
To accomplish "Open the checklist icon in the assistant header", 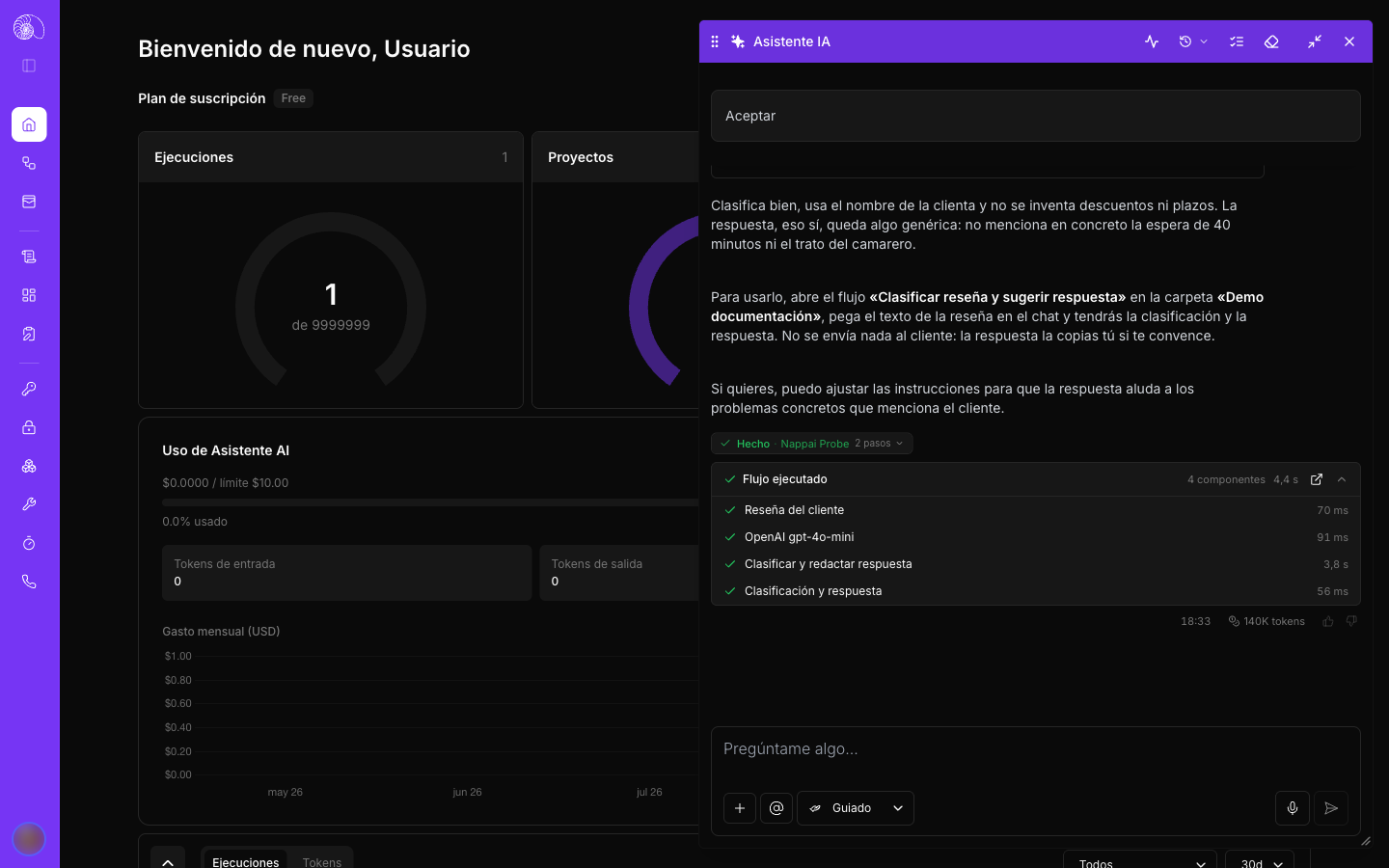I will (1237, 41).
